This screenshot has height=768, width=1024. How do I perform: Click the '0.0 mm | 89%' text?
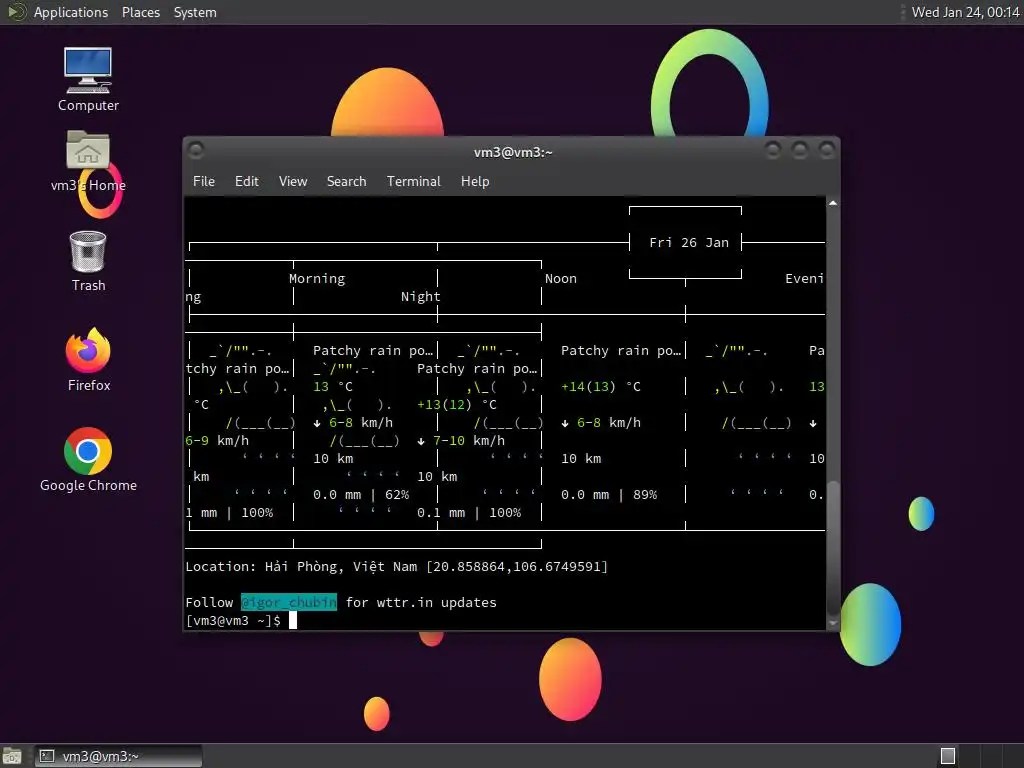609,494
